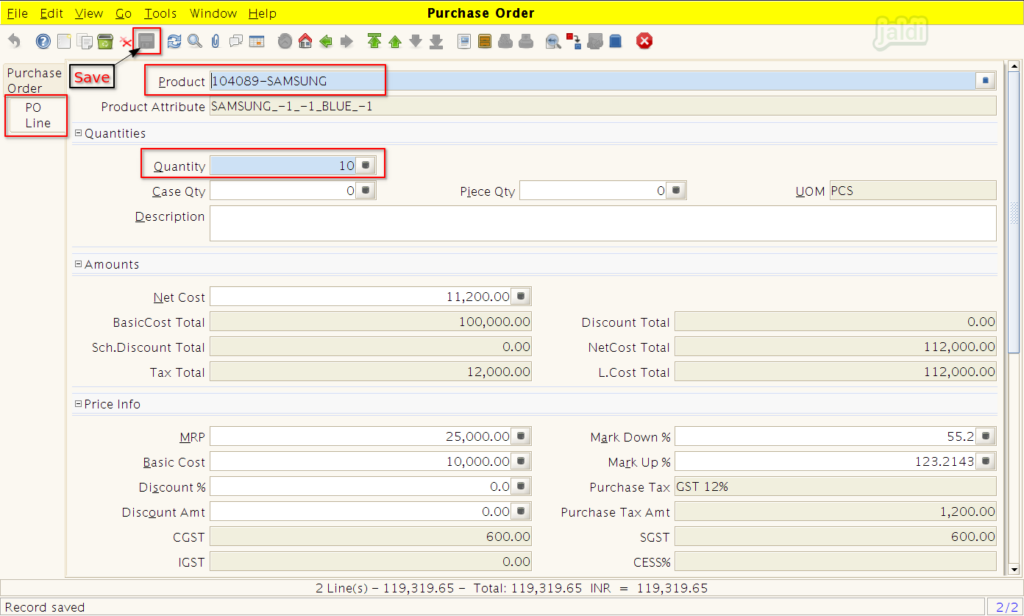Open the calculator button beside MRP
Viewport: 1024px width, 616px height.
click(x=520, y=436)
